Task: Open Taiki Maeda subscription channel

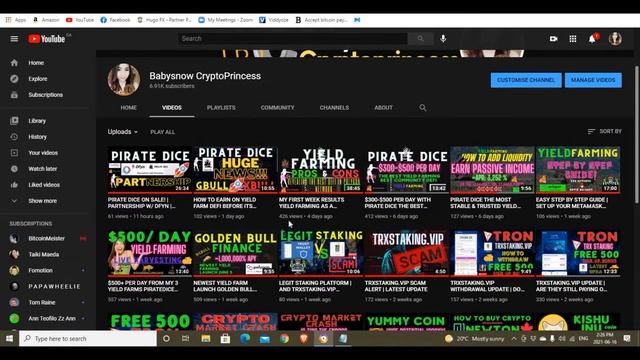Action: click(45, 254)
